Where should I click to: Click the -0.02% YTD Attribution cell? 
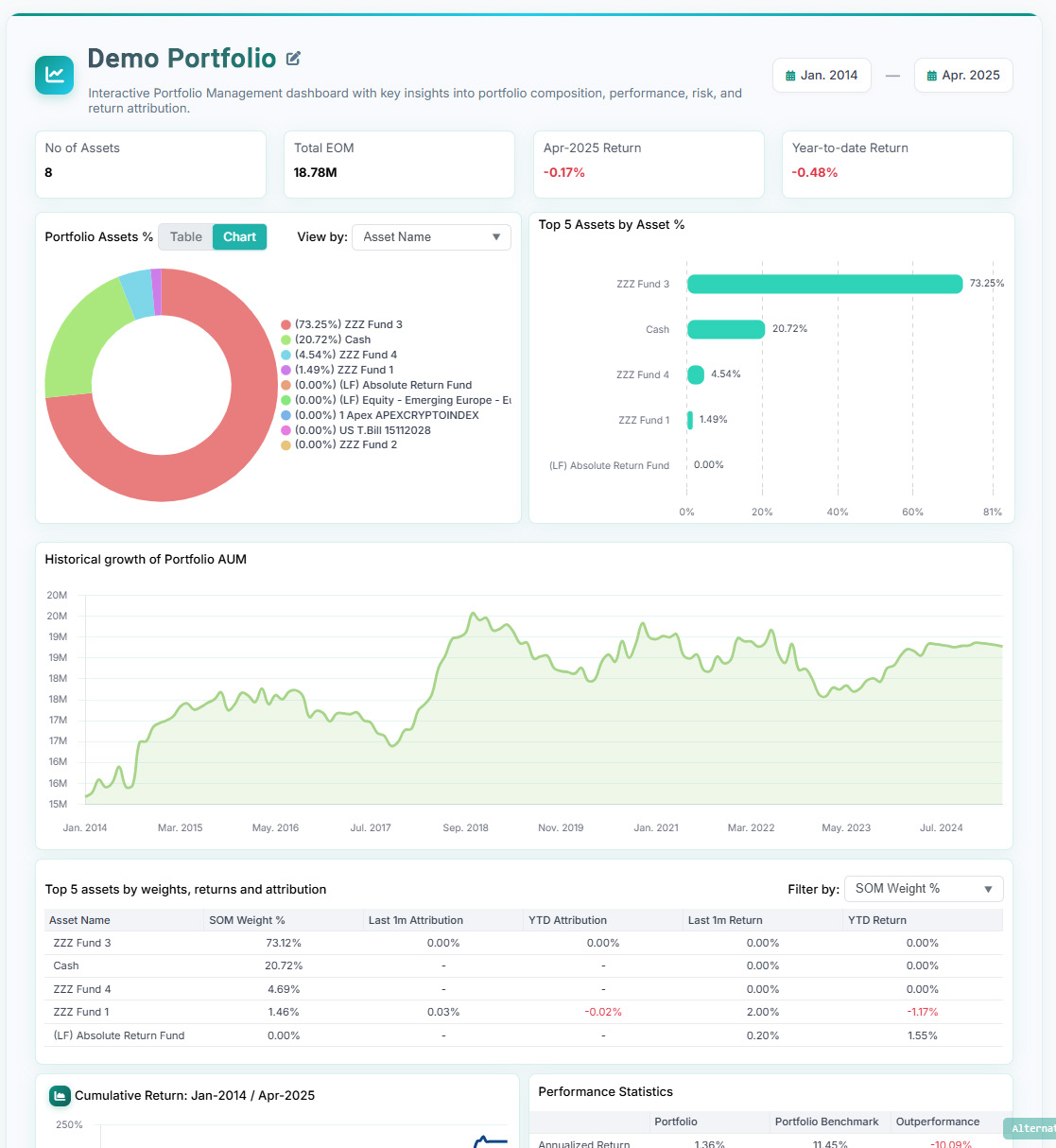[x=603, y=1012]
